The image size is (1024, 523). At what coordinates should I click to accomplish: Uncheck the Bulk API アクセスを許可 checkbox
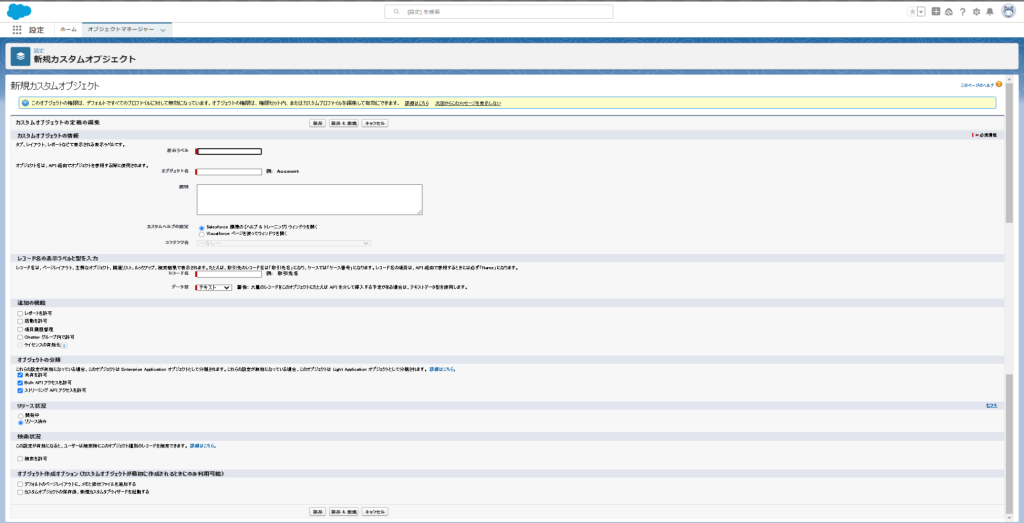click(20, 382)
